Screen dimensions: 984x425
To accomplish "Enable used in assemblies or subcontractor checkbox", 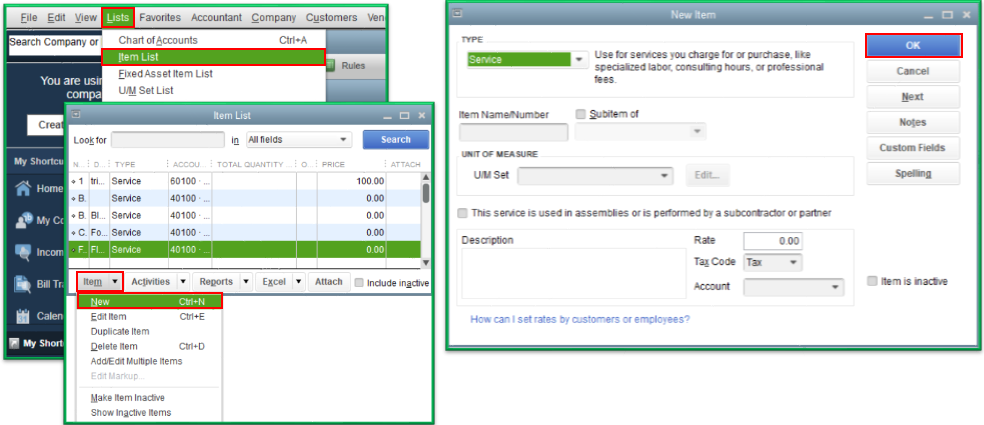I will (x=463, y=213).
